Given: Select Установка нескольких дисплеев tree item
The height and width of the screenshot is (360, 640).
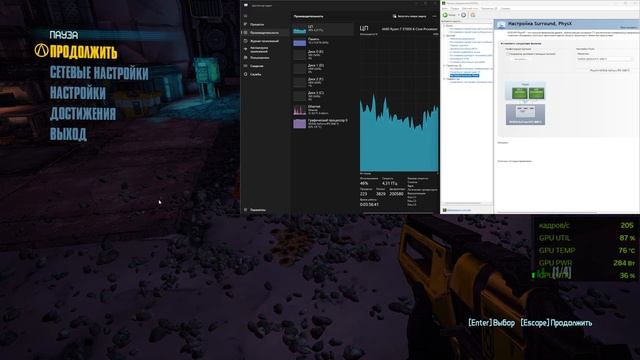Looking at the screenshot, I should pyautogui.click(x=467, y=62).
